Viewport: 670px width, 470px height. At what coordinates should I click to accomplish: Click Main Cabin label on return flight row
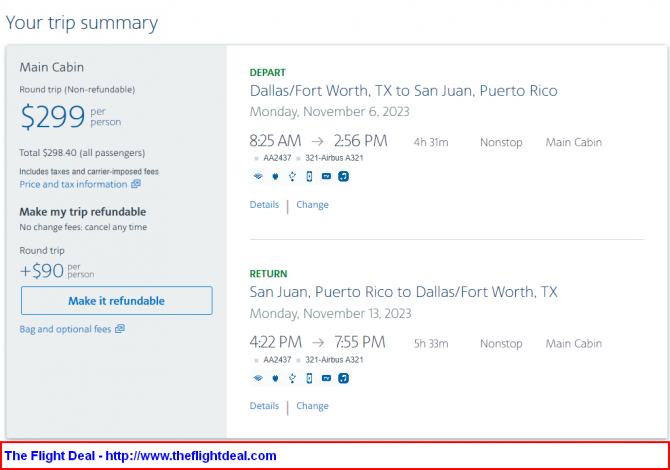click(573, 344)
